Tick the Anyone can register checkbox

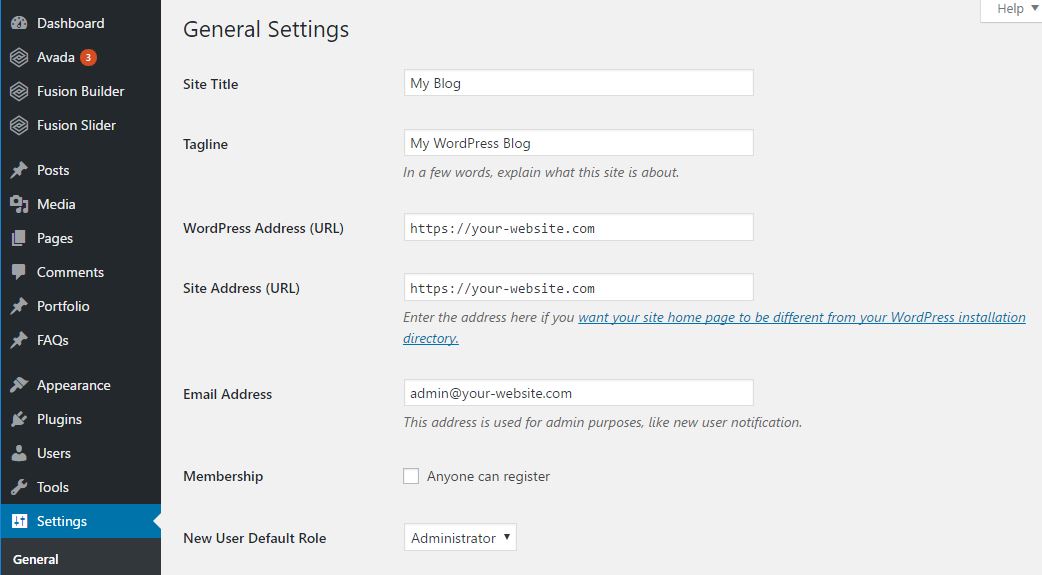pyautogui.click(x=411, y=476)
